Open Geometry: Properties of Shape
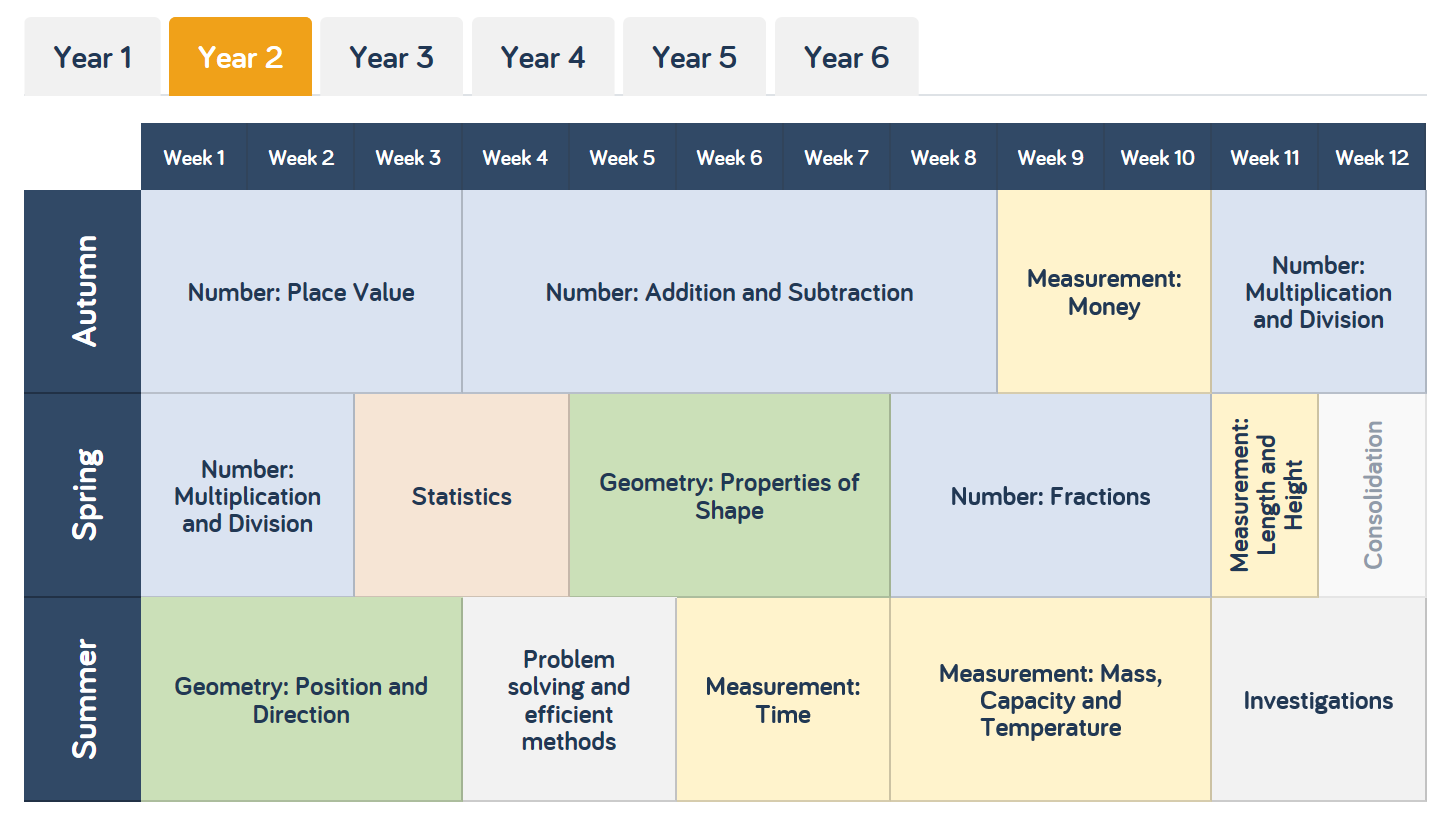Screen dimensions: 1454x821 pos(729,495)
